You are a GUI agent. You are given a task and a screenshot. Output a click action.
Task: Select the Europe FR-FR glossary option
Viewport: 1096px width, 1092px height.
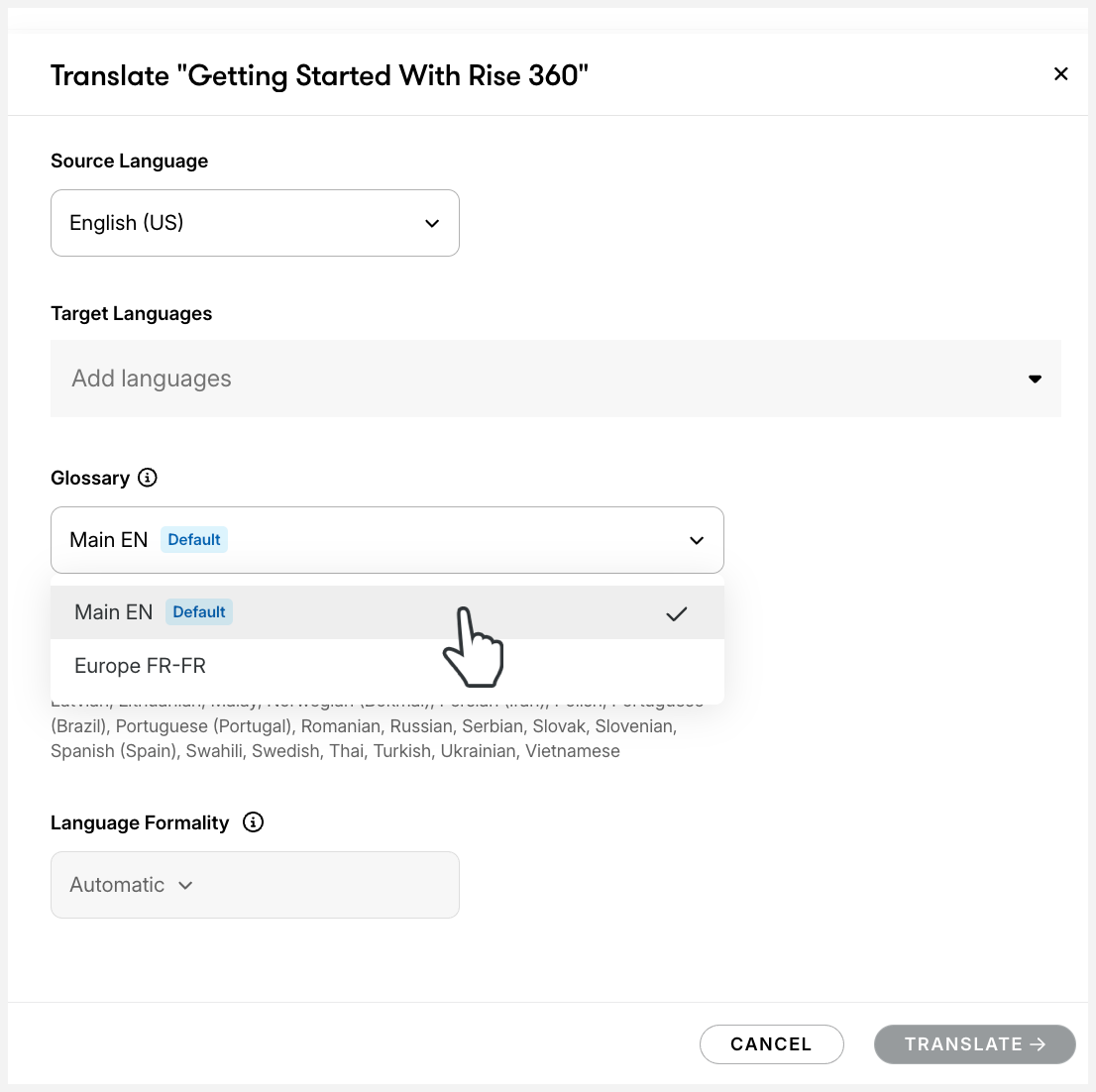[x=141, y=666]
